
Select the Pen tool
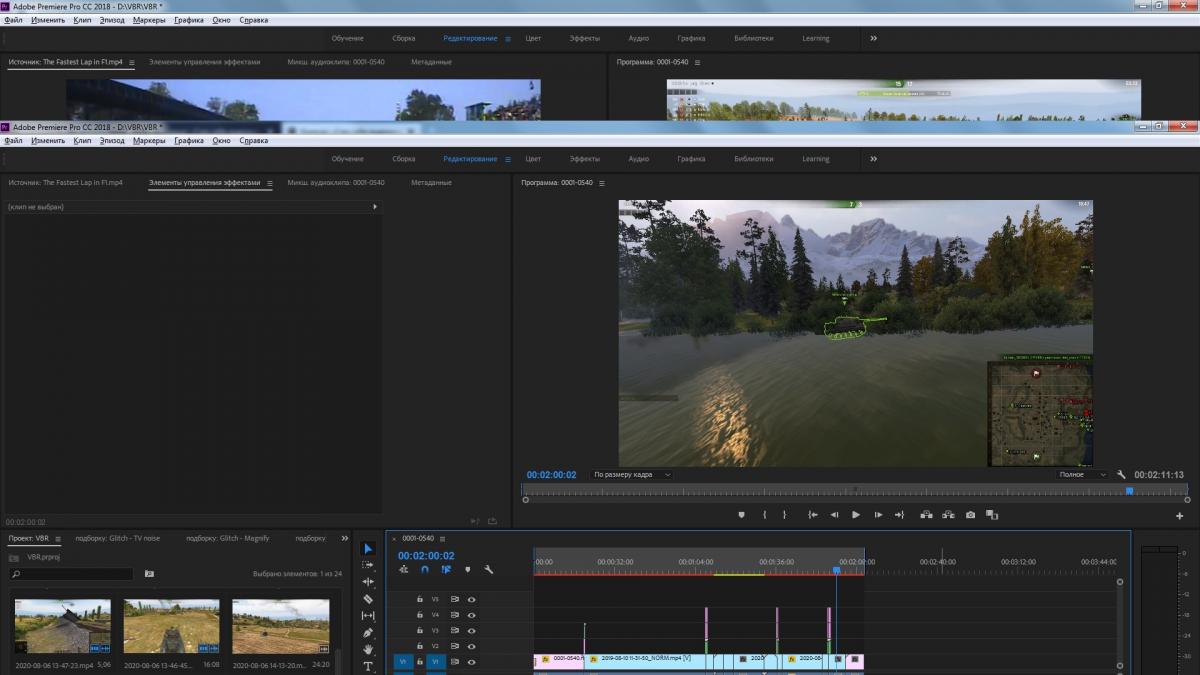[x=368, y=632]
